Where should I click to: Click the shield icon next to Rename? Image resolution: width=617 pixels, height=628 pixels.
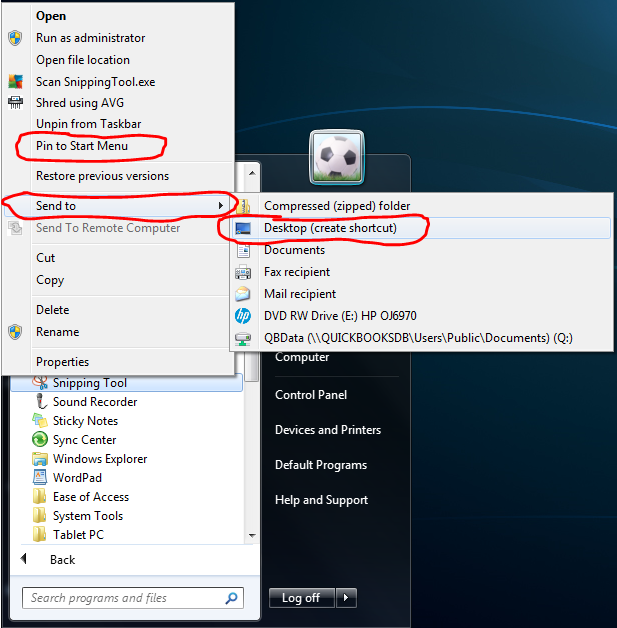point(15,332)
